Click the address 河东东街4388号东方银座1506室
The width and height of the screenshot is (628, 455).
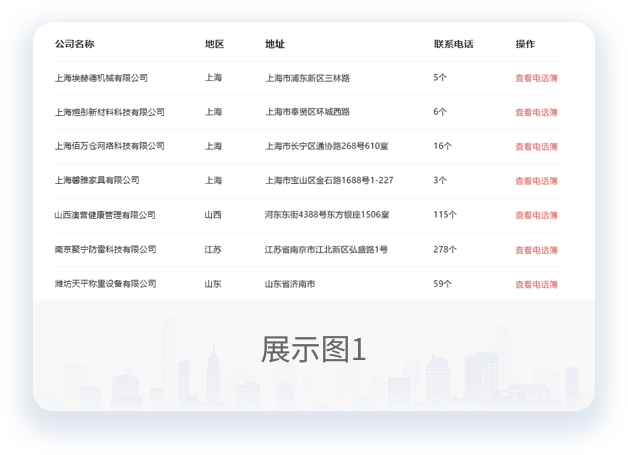pos(327,215)
